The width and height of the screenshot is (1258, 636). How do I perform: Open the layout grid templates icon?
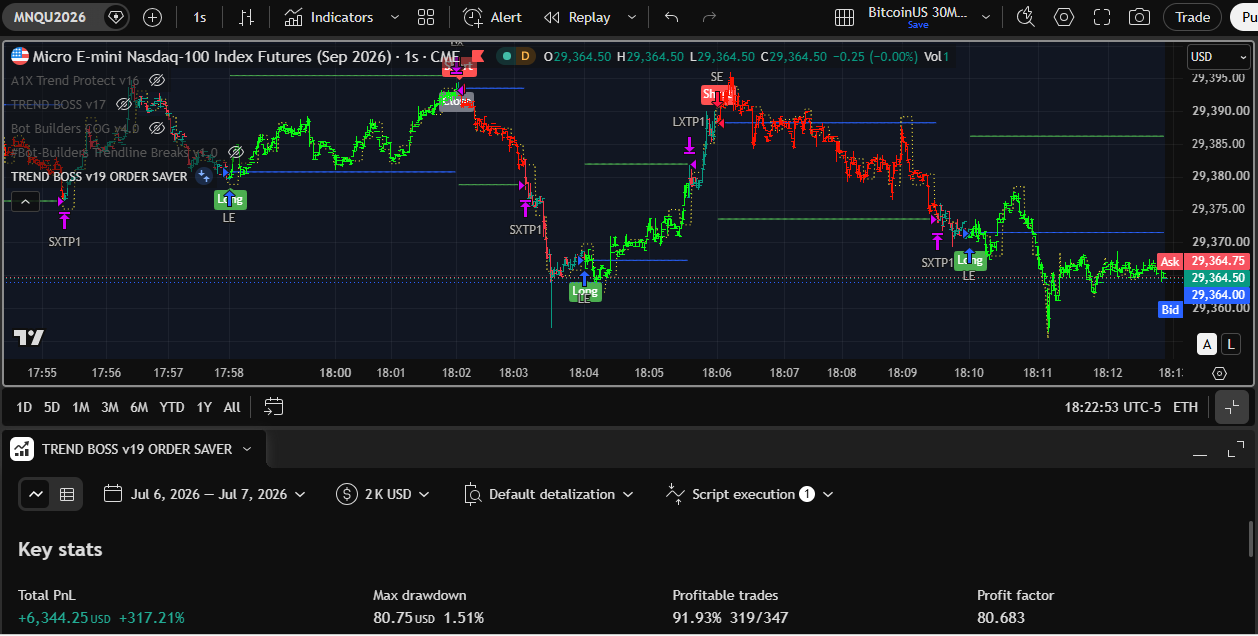426,17
